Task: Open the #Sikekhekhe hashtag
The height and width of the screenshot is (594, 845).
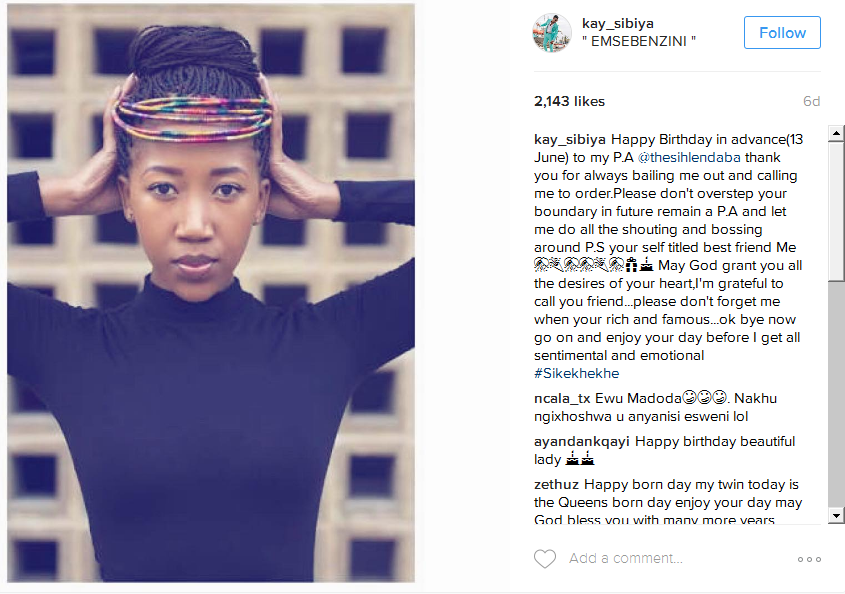Action: (577, 373)
